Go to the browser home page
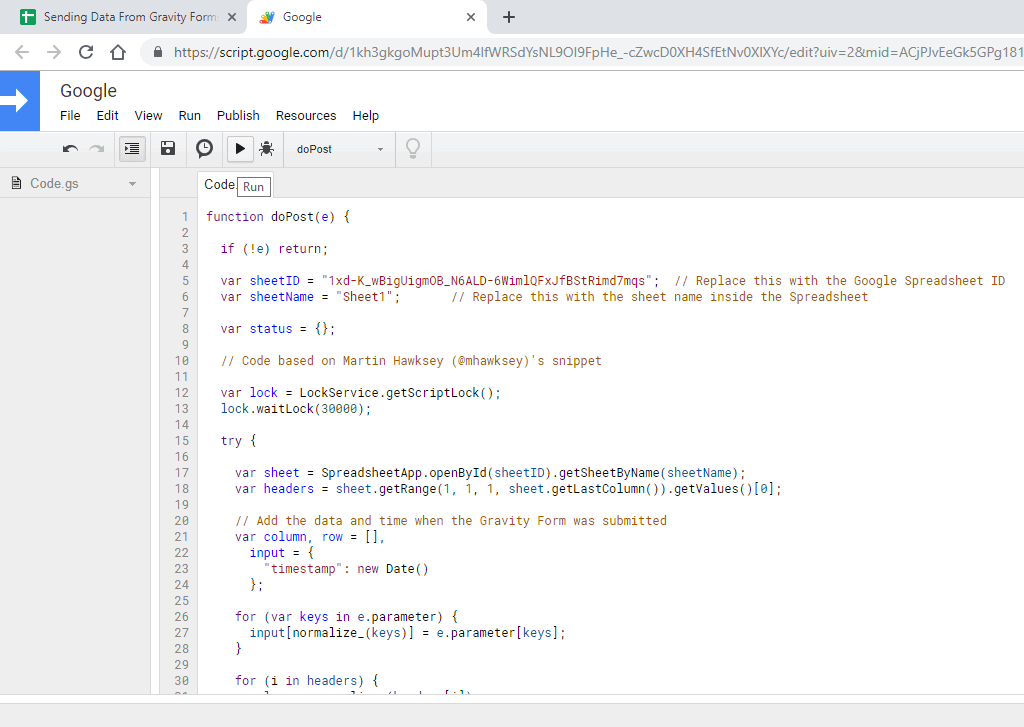The width and height of the screenshot is (1024, 727). (118, 52)
